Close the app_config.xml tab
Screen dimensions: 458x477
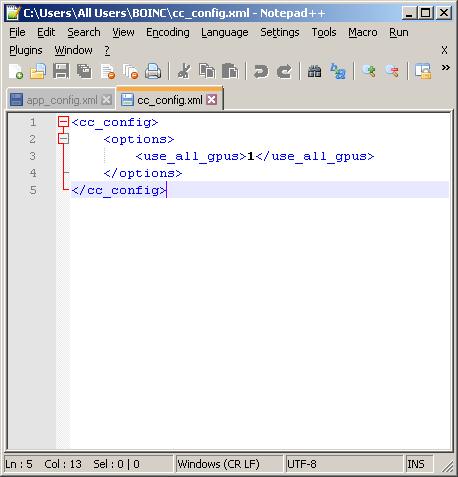click(107, 100)
